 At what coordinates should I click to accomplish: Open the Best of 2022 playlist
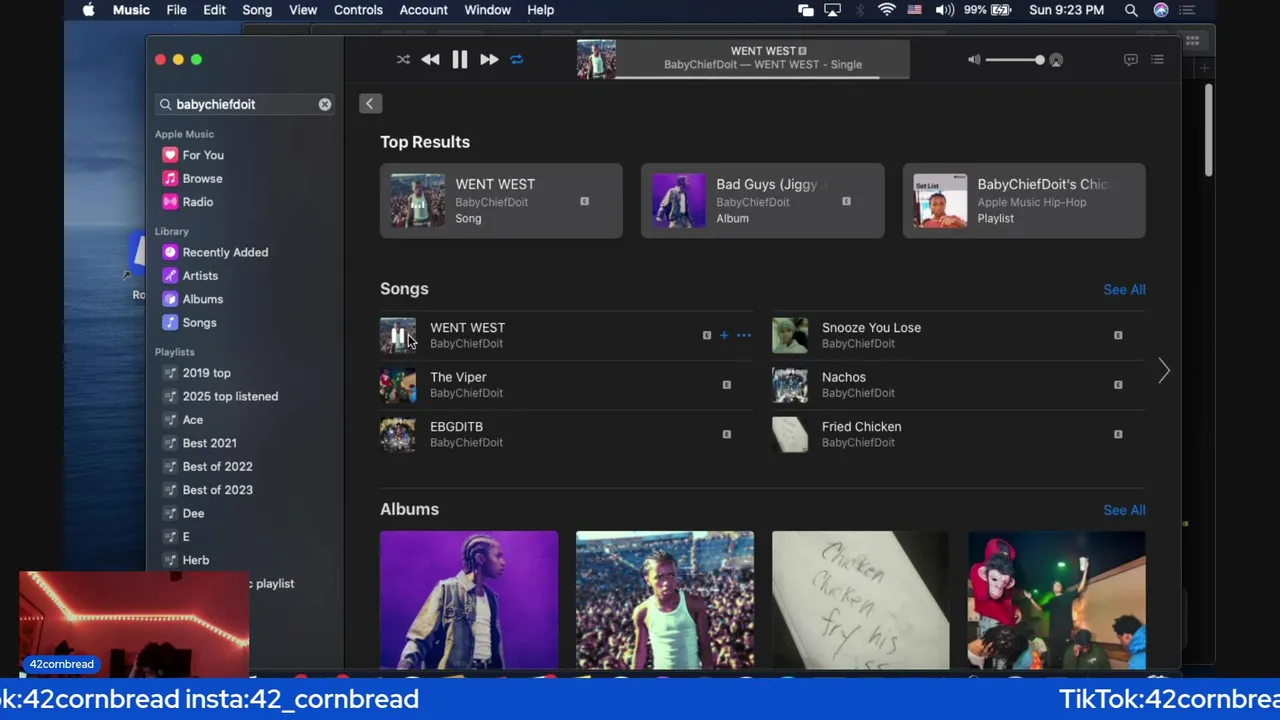(217, 467)
